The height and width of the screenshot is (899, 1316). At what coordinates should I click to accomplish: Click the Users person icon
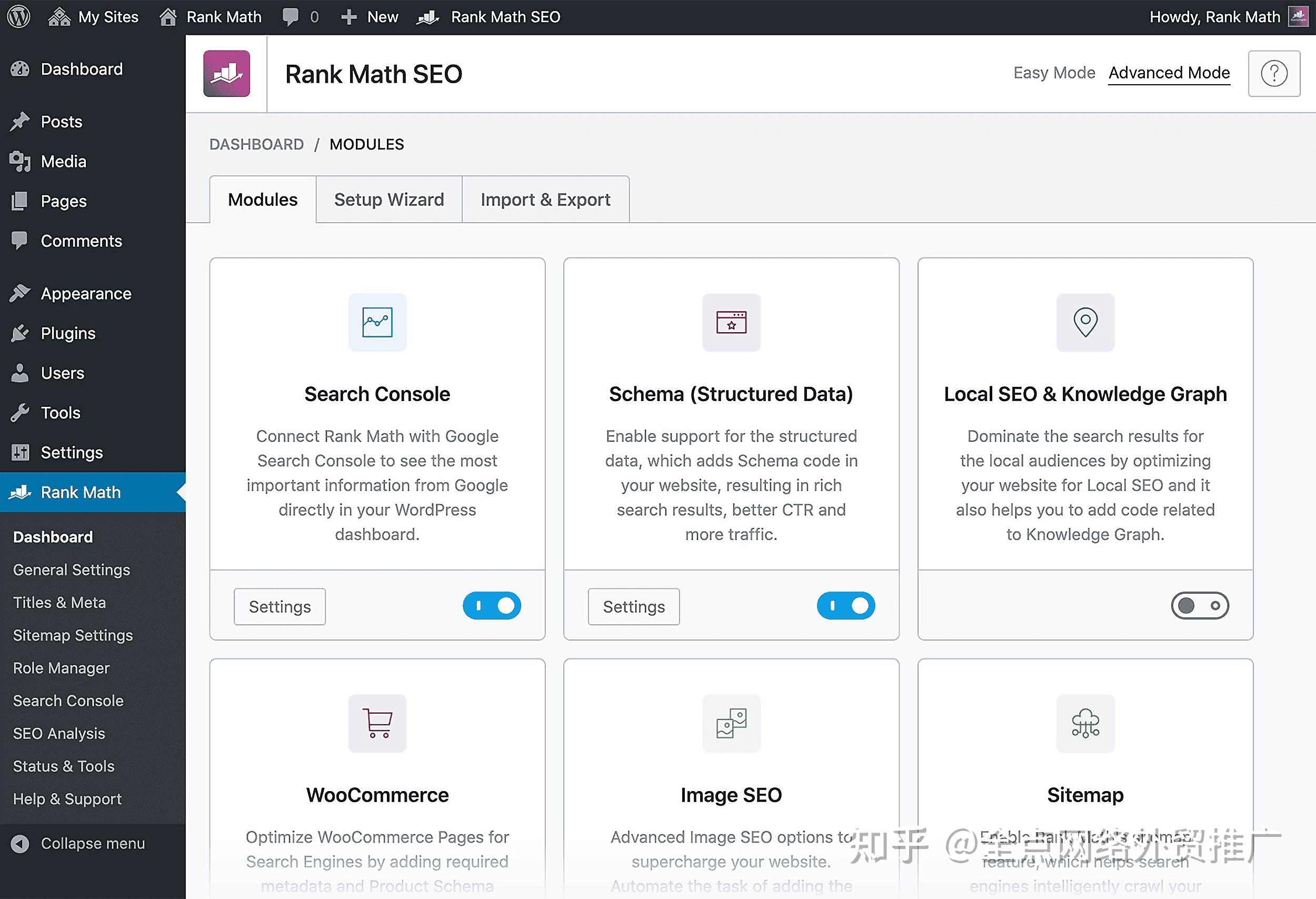click(20, 373)
